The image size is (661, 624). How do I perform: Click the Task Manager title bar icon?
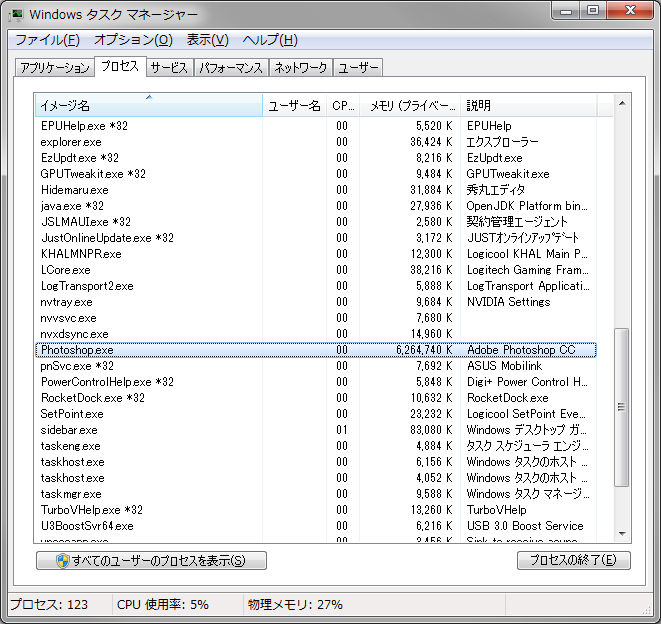(16, 15)
